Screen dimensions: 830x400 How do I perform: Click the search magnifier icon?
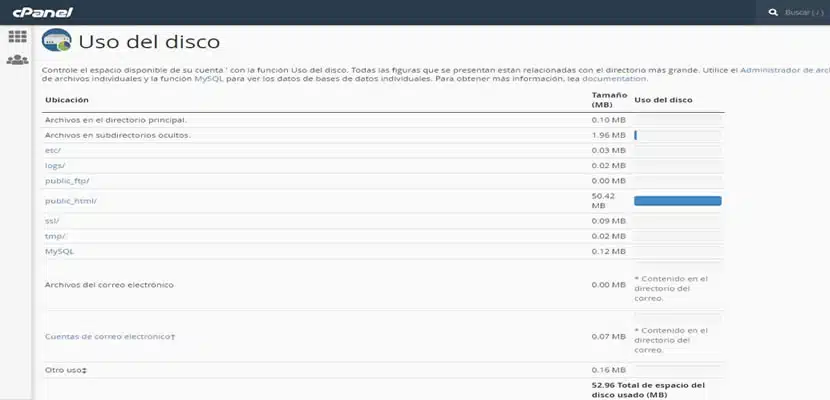pos(772,12)
